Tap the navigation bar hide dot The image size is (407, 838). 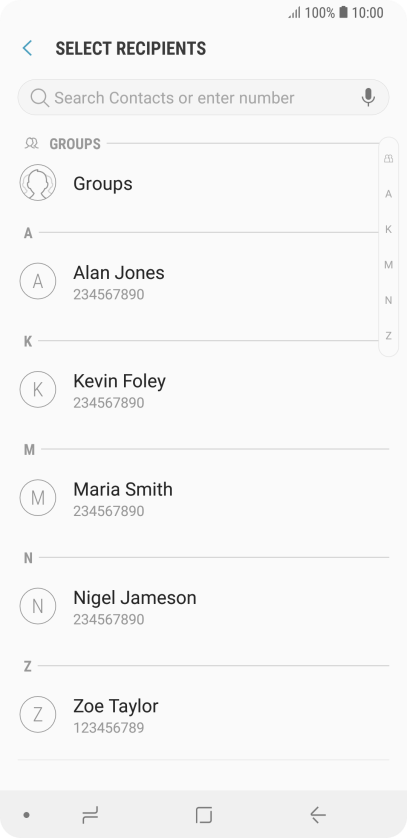(x=26, y=815)
